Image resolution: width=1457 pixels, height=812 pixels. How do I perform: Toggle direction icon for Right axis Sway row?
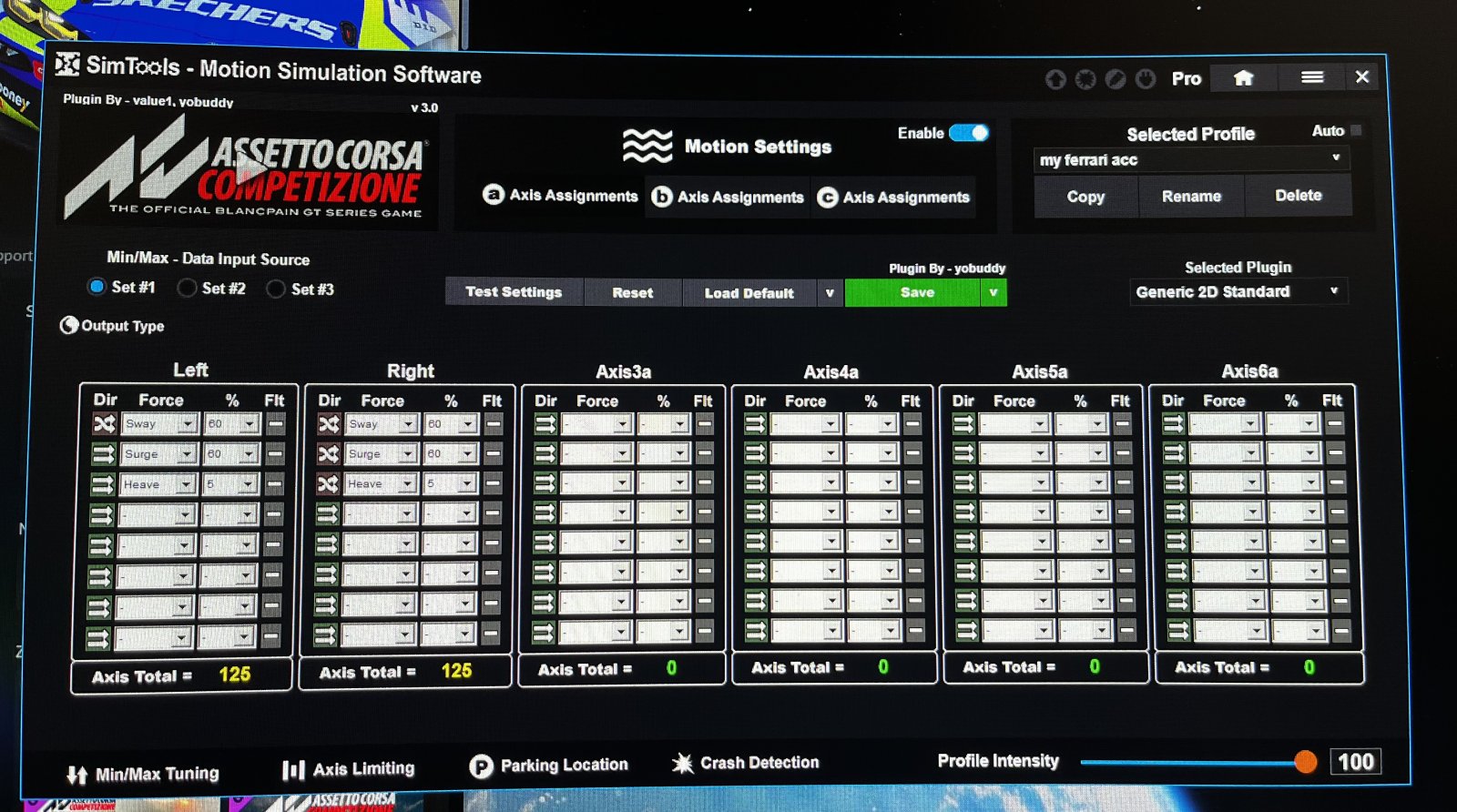(329, 424)
